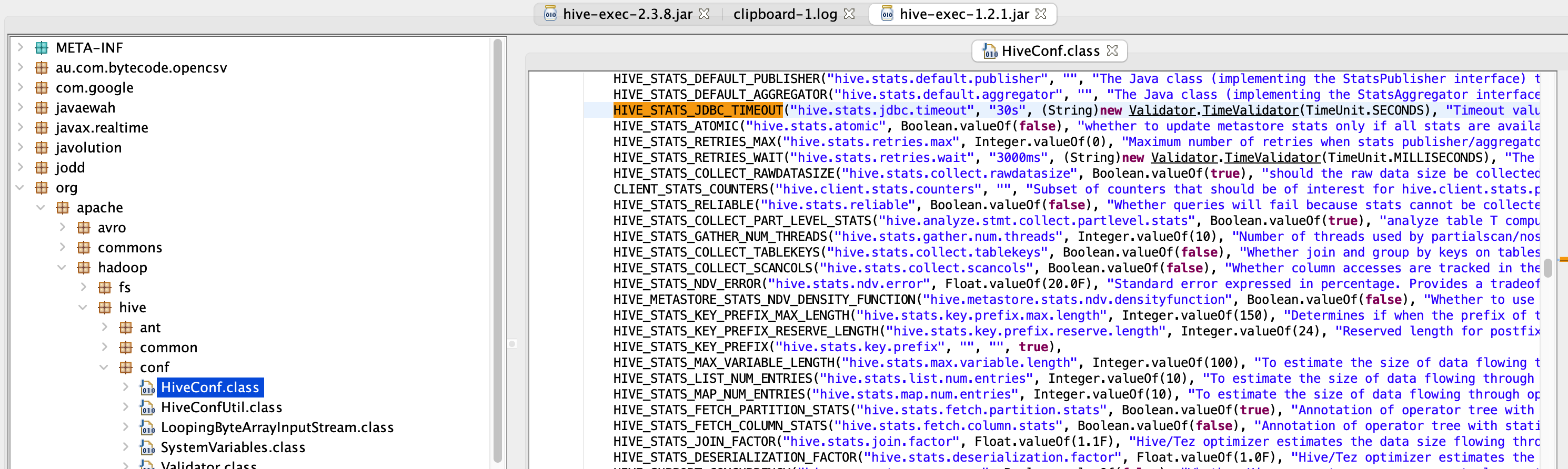Expand the javaewah node

pyautogui.click(x=20, y=108)
